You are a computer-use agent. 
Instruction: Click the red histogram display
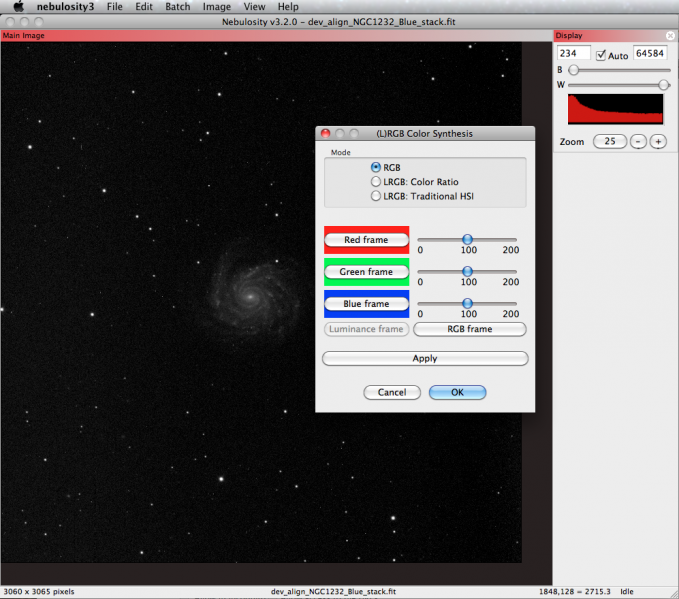pos(615,109)
